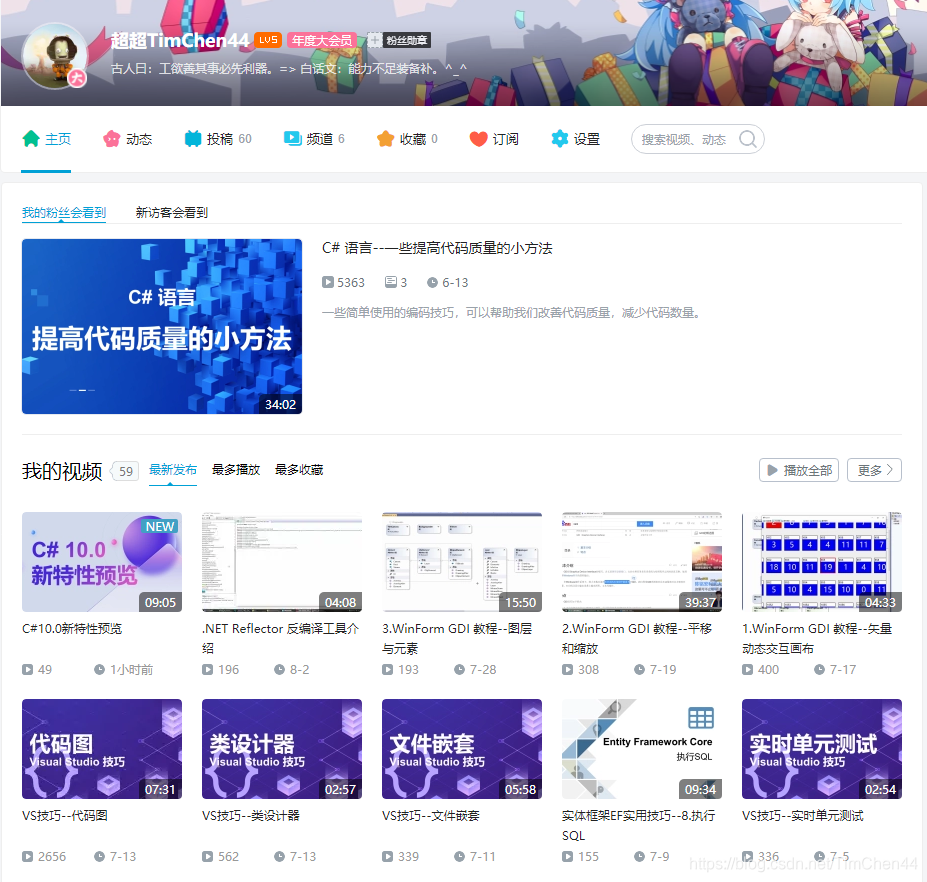The image size is (927, 882).
Task: Click the 播放全部 play all button
Action: pyautogui.click(x=798, y=469)
